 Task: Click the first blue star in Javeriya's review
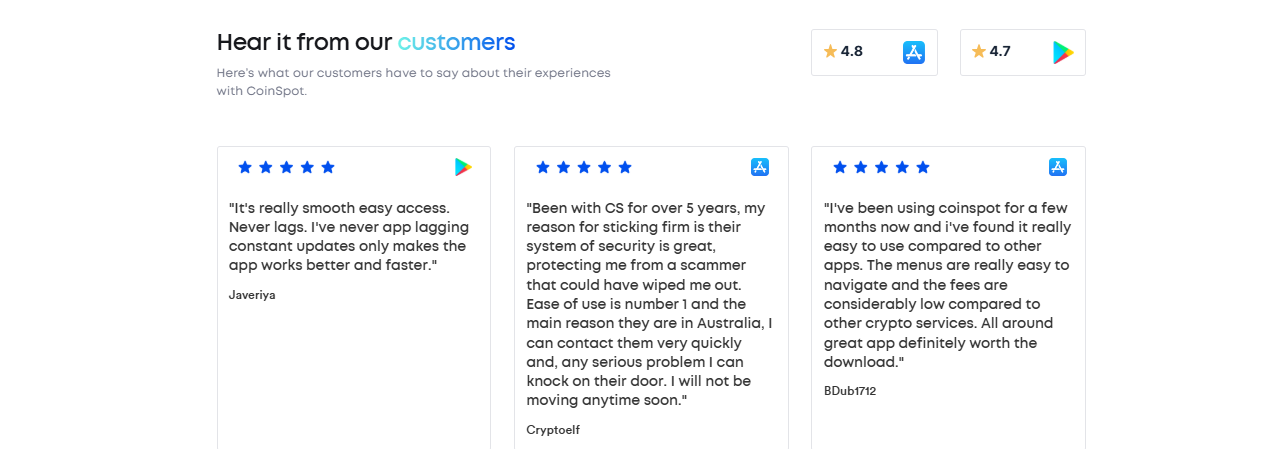(245, 167)
